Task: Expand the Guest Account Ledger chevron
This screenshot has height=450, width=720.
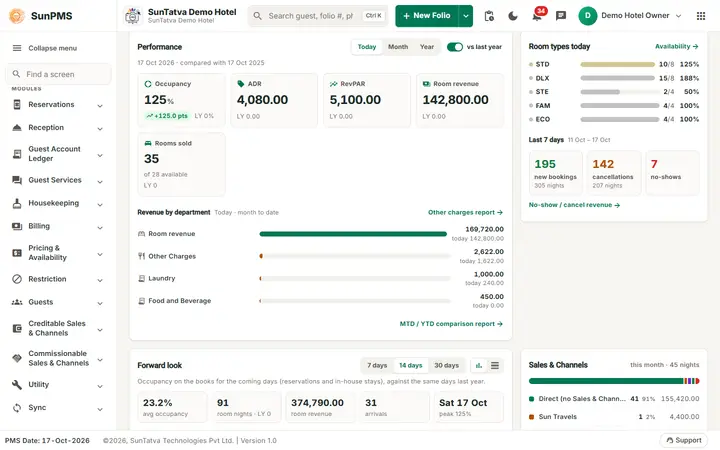Action: click(x=100, y=156)
